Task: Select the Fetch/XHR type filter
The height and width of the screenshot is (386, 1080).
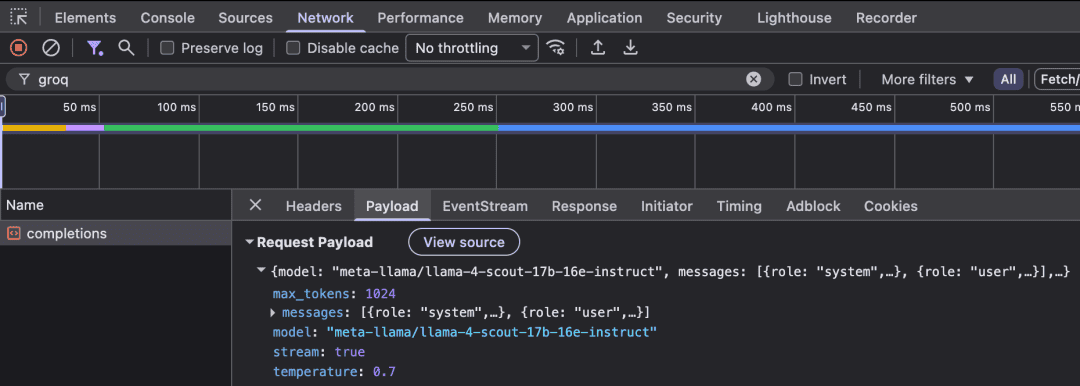Action: 1057,79
